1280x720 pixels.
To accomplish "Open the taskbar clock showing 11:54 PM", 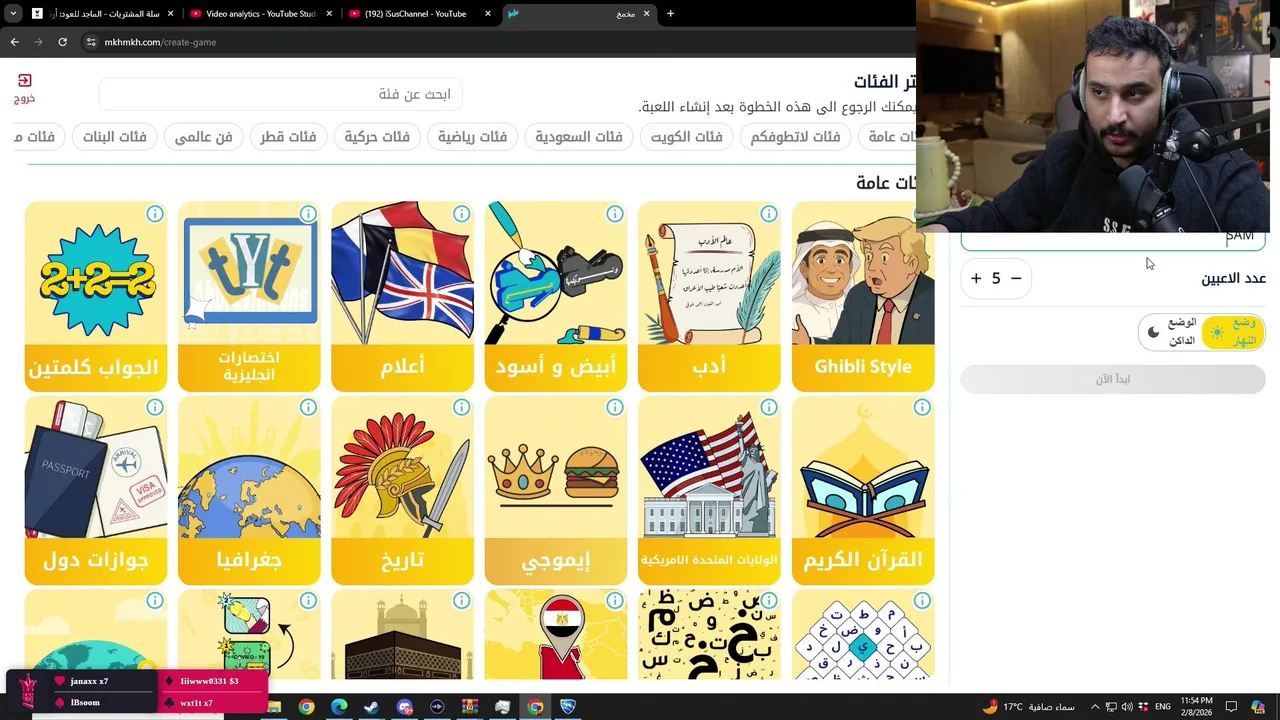I will tap(1197, 707).
